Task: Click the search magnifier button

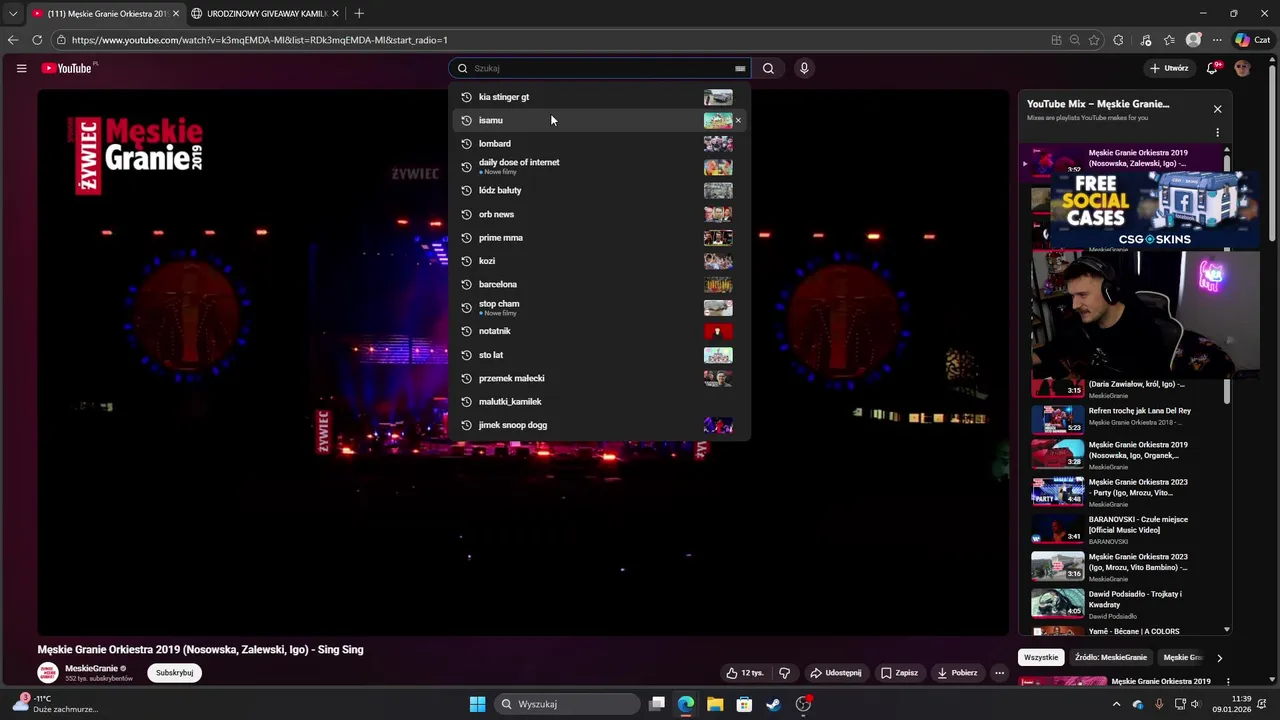Action: (x=768, y=68)
